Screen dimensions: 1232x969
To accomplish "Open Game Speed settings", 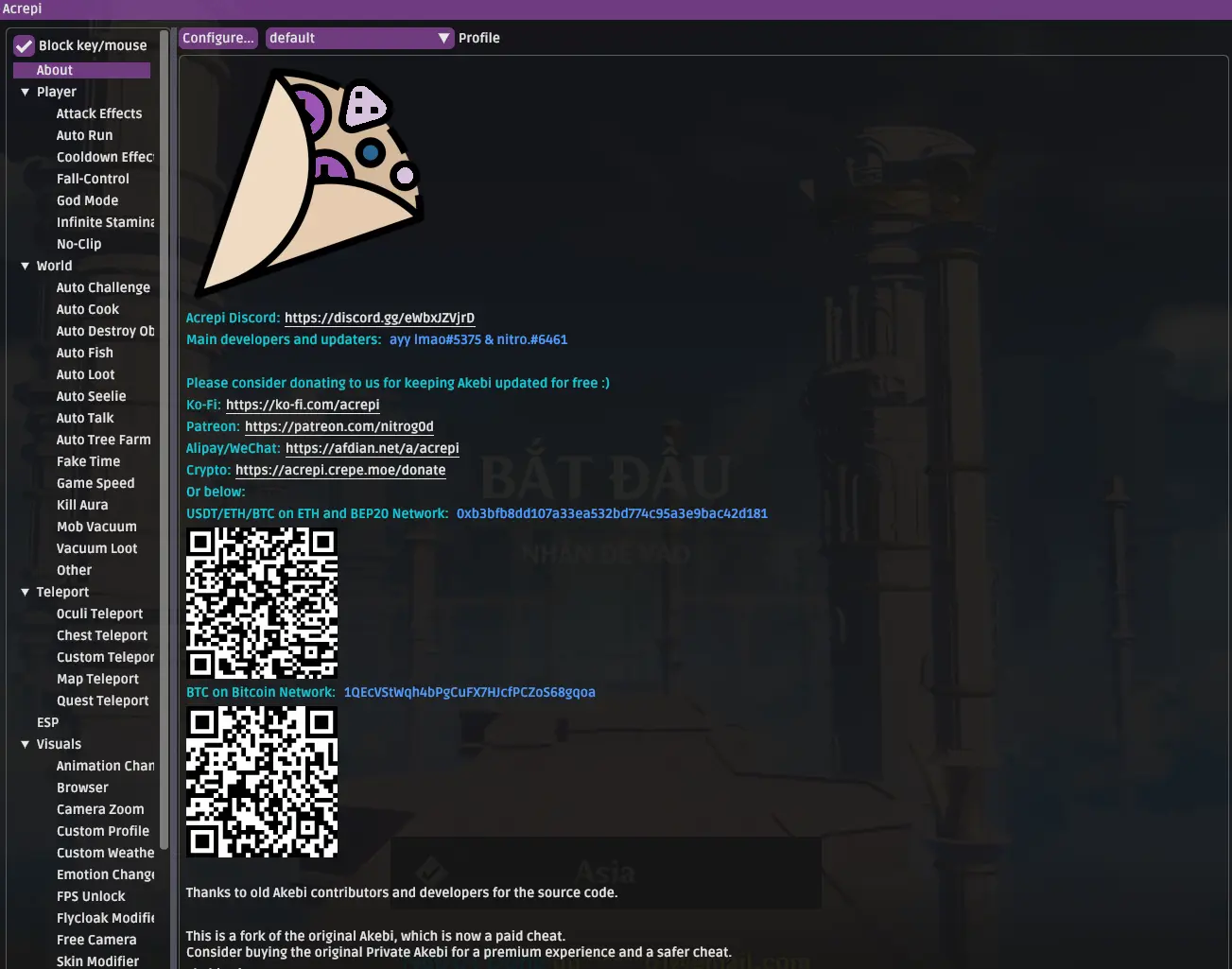I will click(x=95, y=483).
